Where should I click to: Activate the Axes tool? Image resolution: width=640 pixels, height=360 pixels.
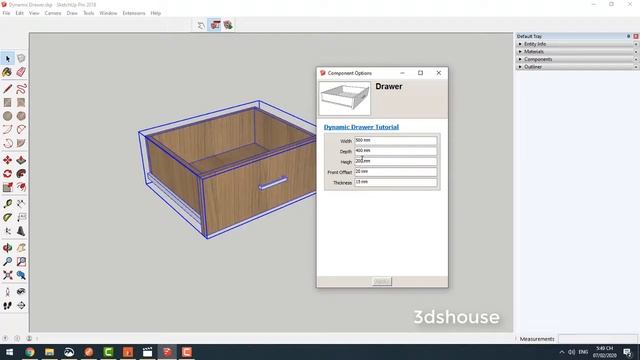coord(8,231)
